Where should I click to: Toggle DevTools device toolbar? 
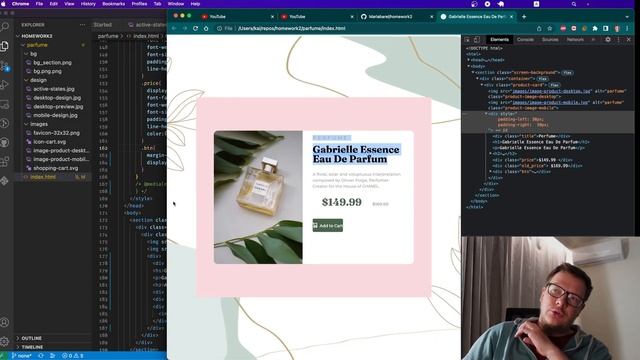click(x=477, y=40)
